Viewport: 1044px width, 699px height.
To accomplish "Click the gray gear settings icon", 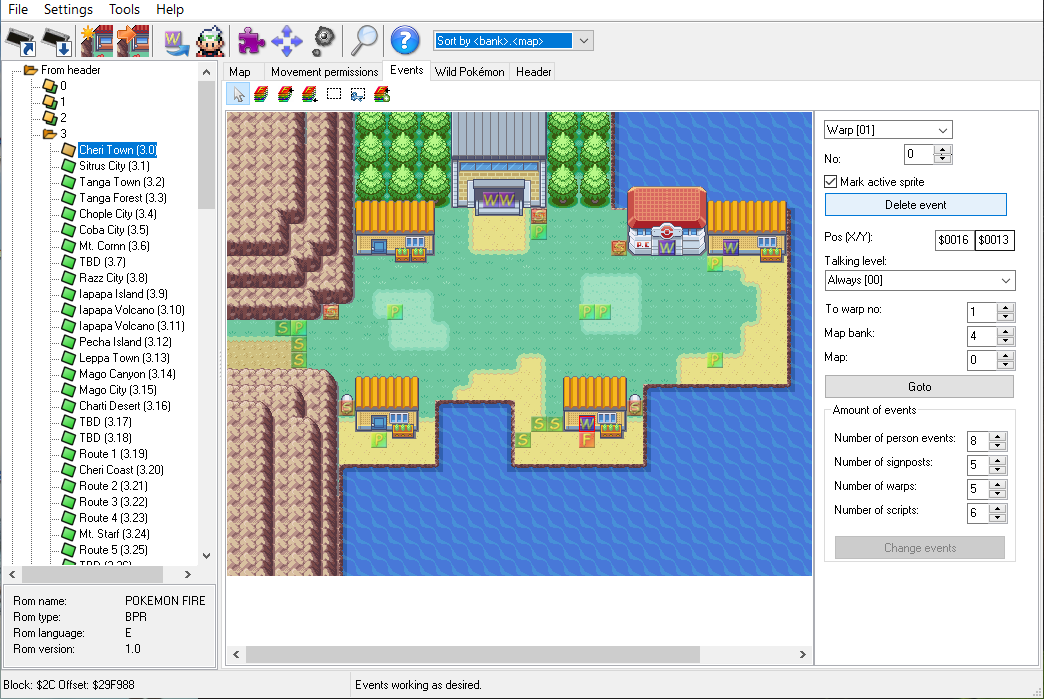I will 324,41.
